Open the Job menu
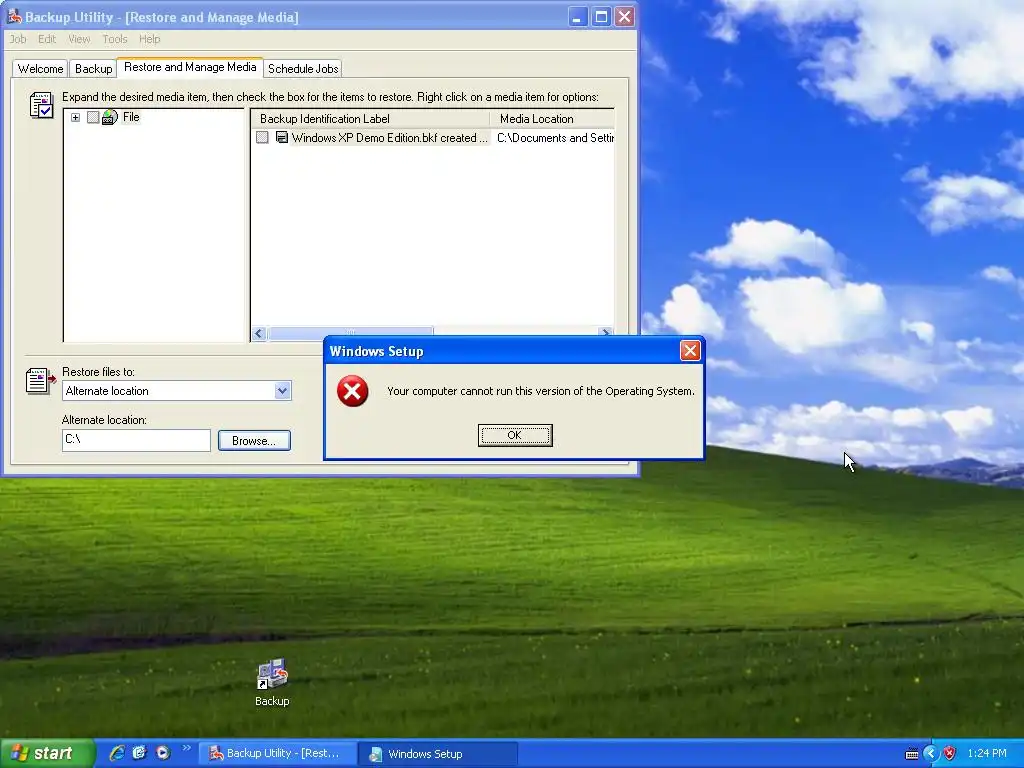The width and height of the screenshot is (1024, 768). point(18,39)
